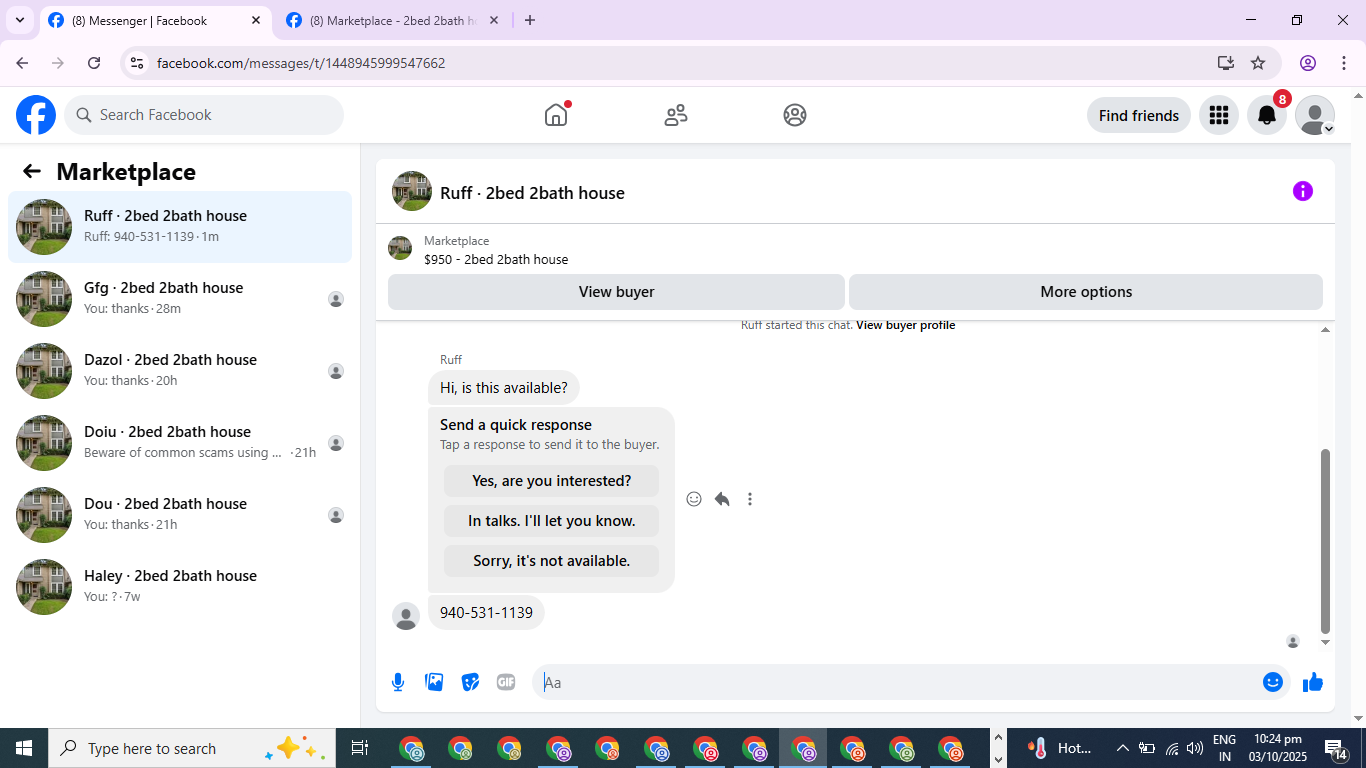React to the quick response message
The image size is (1366, 768).
[x=694, y=499]
